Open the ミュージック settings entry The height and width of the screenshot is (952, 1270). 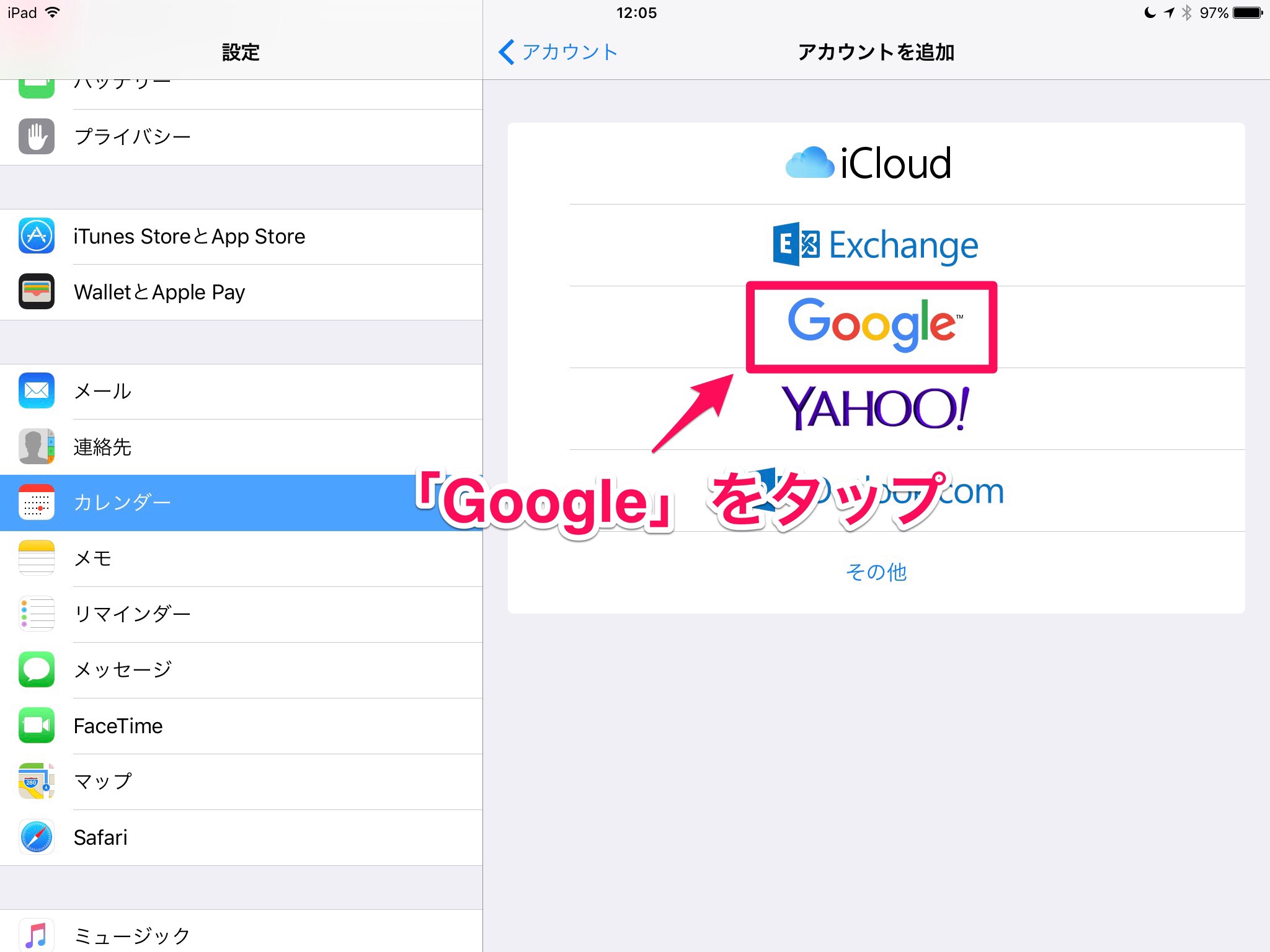click(x=131, y=935)
